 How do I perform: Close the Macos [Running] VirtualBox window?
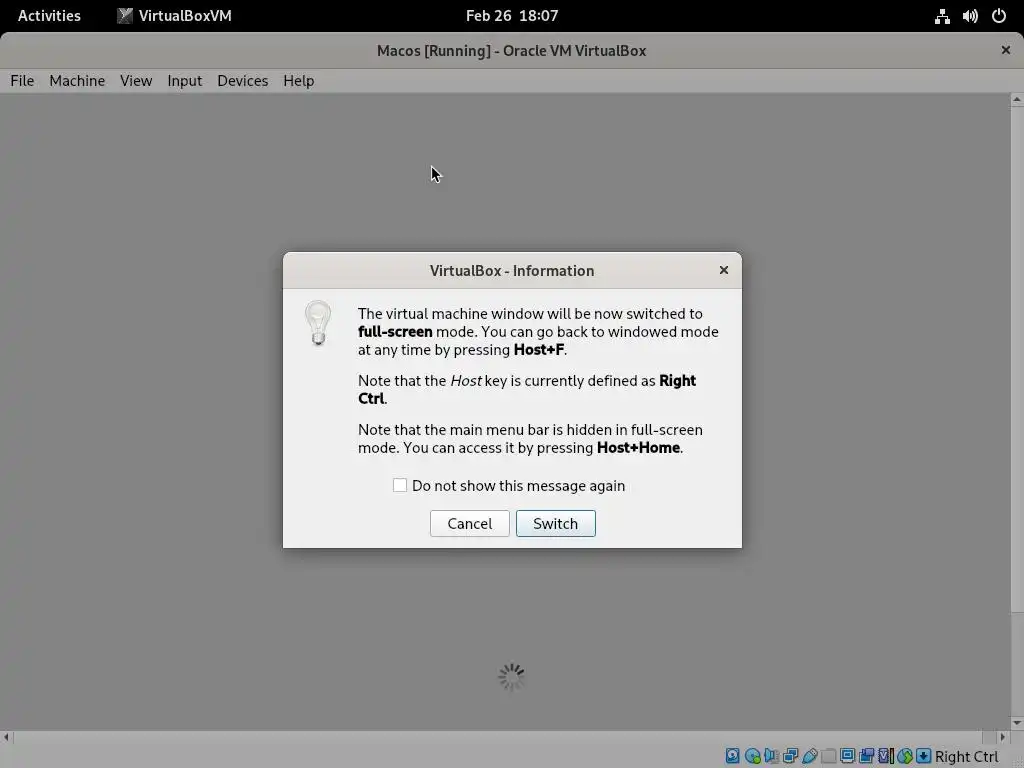coord(1006,50)
